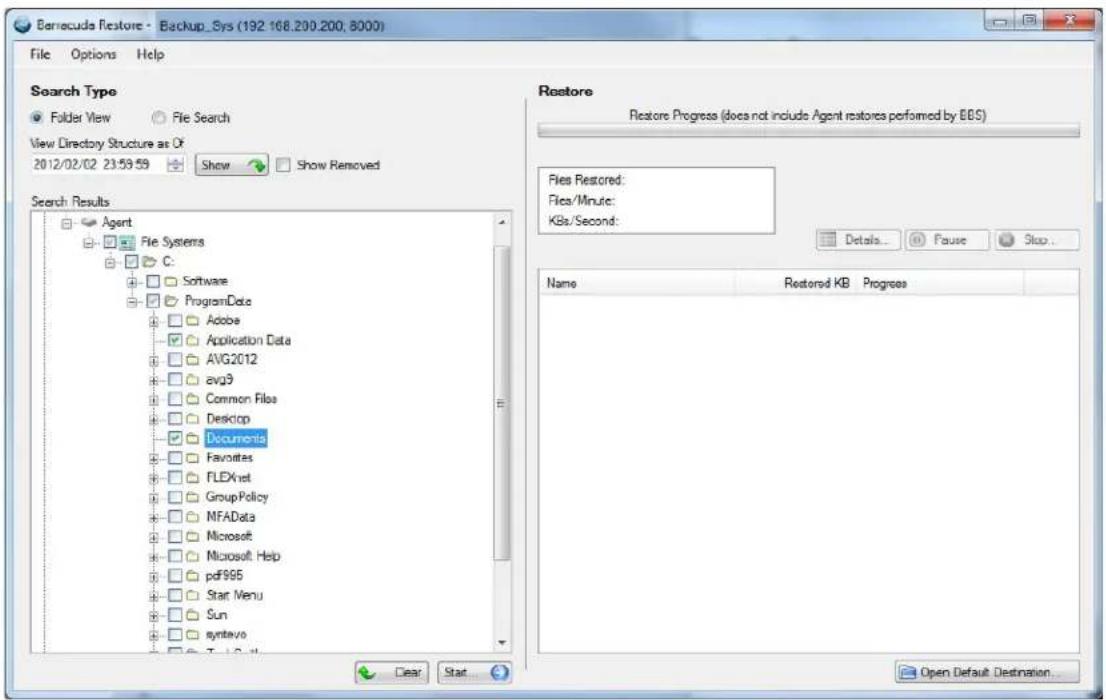Click the Sun folder icon
This screenshot has width=1106, height=700.
pos(193,615)
